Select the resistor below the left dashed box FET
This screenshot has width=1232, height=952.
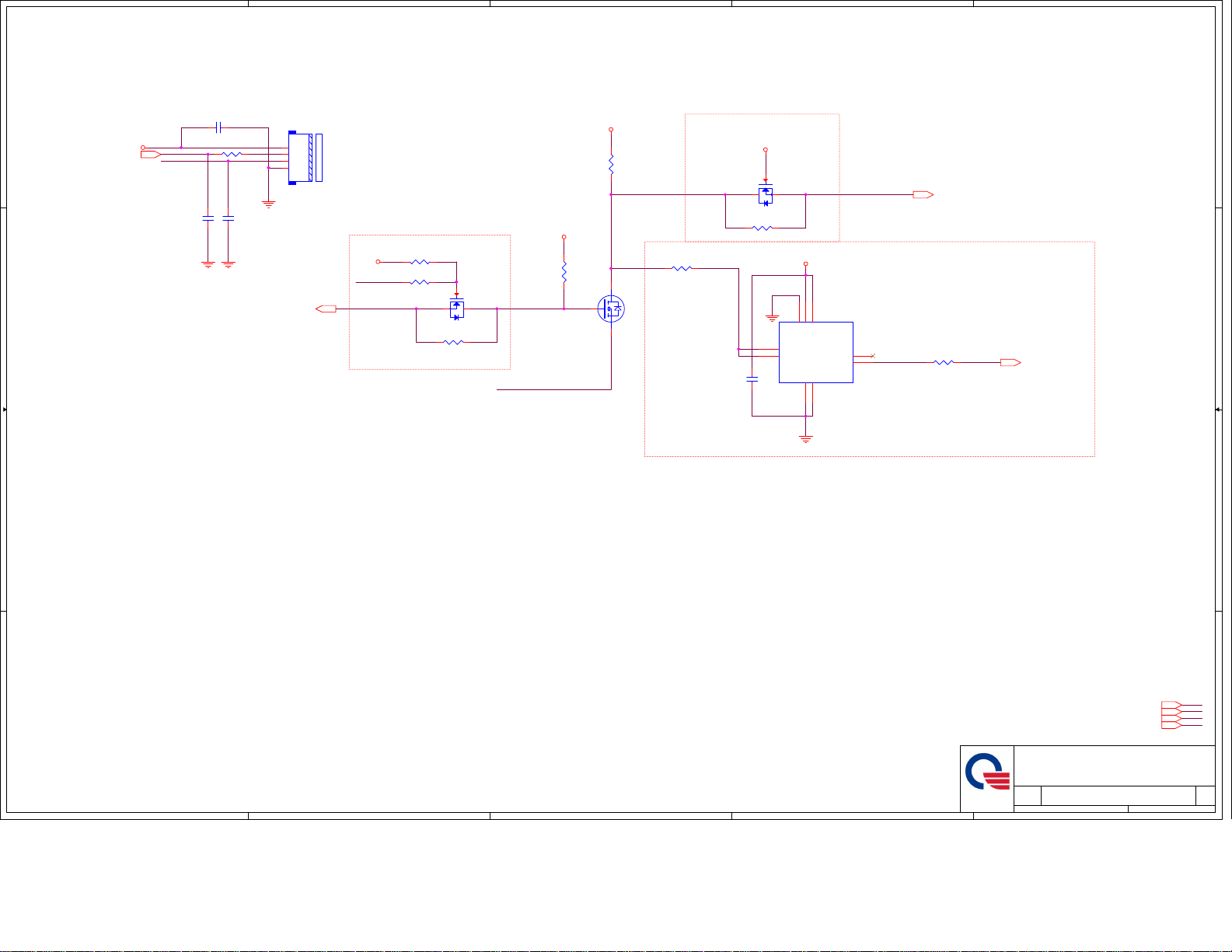click(453, 342)
